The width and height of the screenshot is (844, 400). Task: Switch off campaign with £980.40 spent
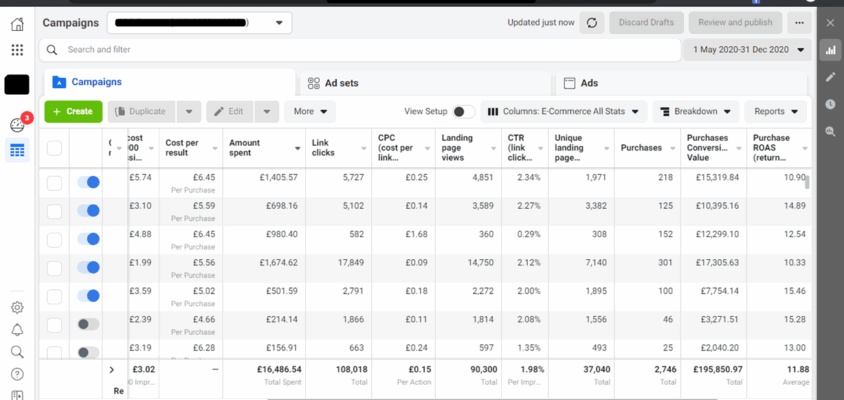click(x=88, y=239)
